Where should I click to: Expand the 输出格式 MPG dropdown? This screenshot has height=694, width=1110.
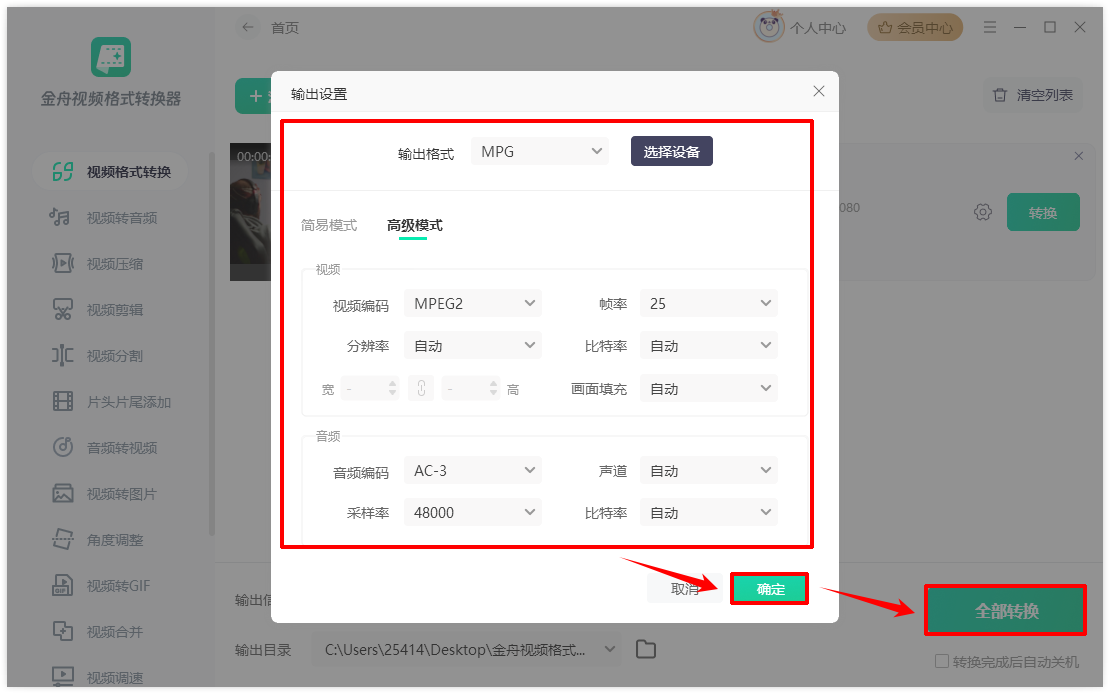pyautogui.click(x=540, y=152)
